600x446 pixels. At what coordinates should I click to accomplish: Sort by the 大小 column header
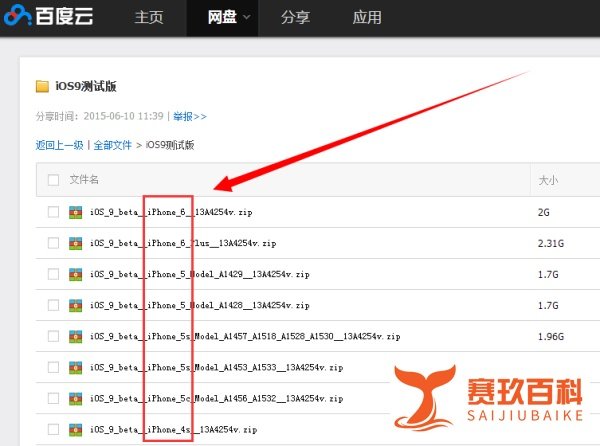pos(548,180)
